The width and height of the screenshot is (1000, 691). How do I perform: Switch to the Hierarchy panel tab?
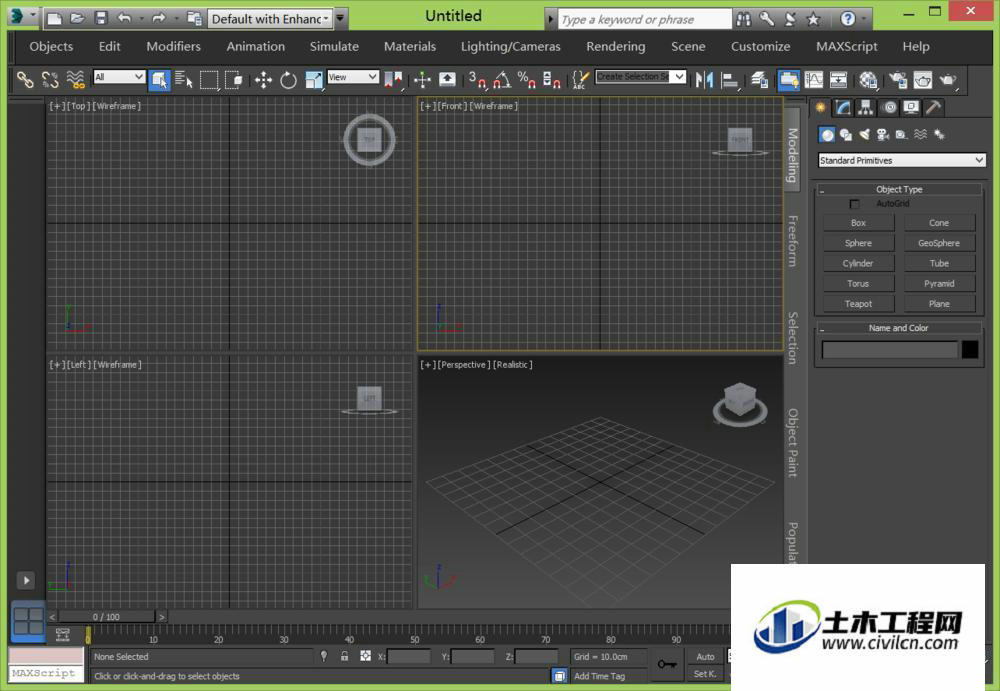pyautogui.click(x=865, y=107)
